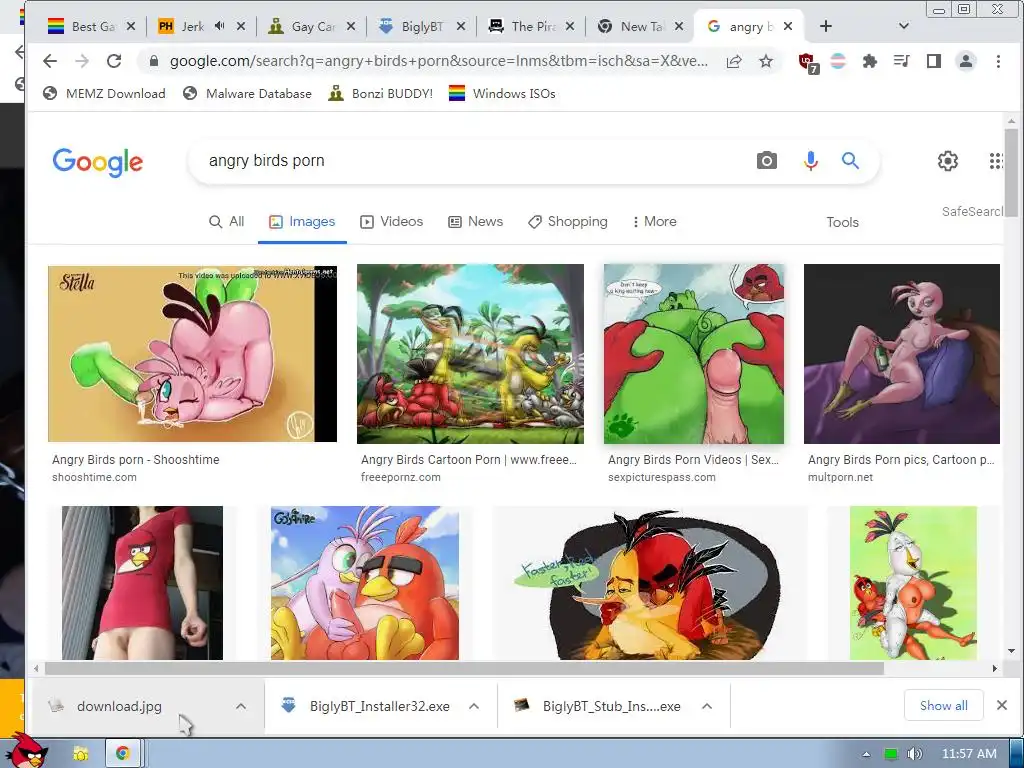Click the blue magnifier search button
This screenshot has width=1024, height=768.
[x=850, y=161]
